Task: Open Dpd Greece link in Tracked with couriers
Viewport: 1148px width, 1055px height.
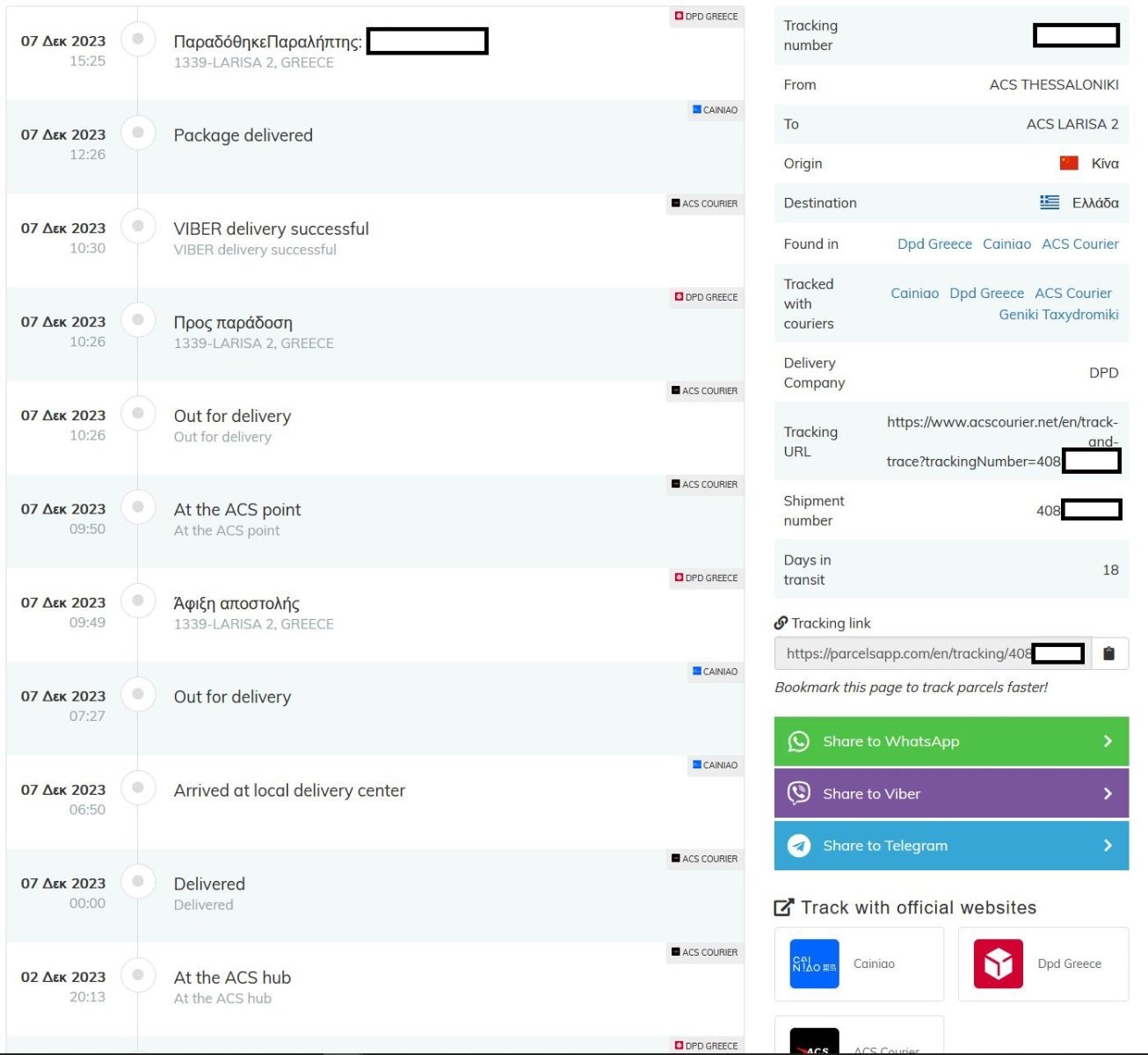Action: point(986,293)
